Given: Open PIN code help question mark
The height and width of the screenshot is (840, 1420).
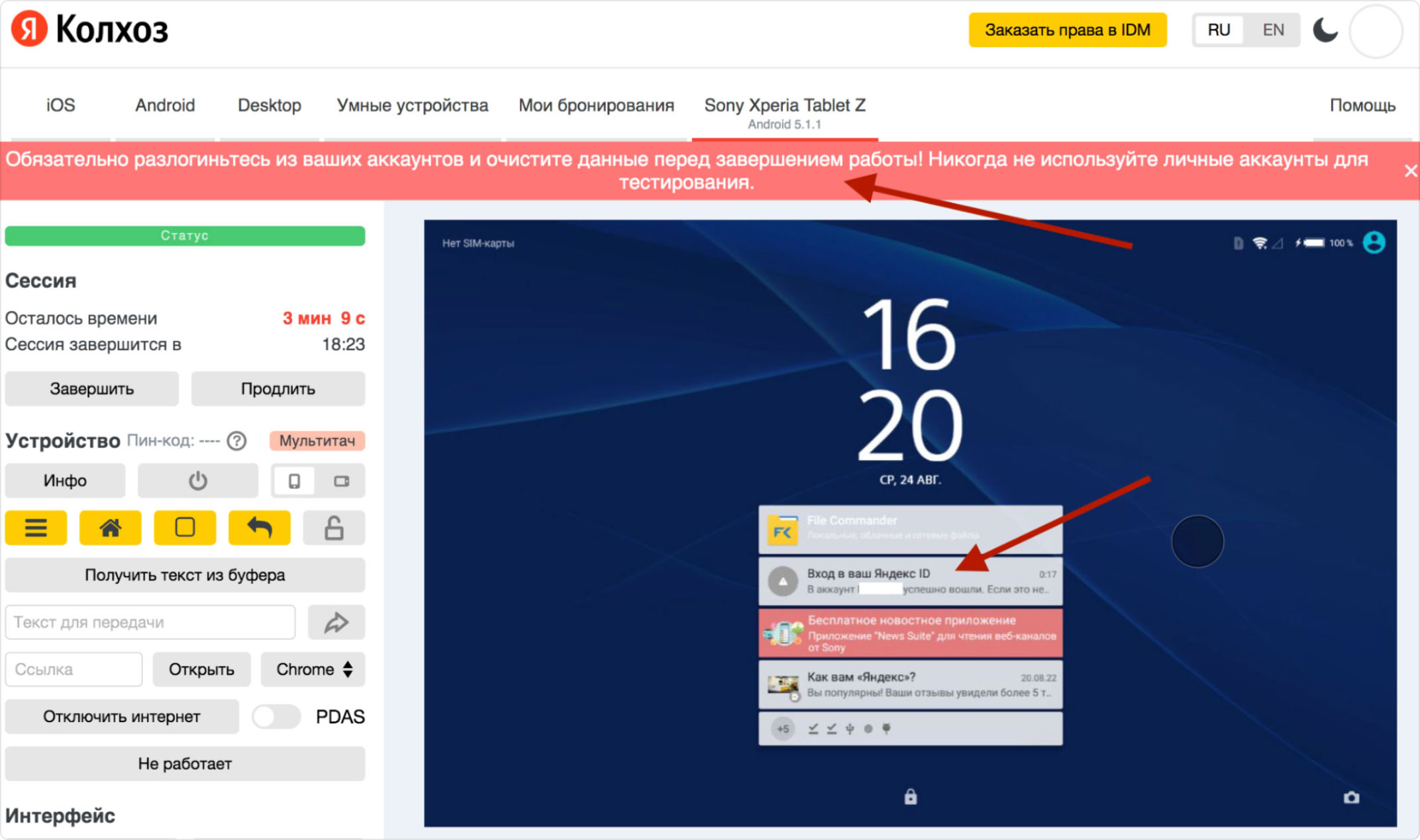Looking at the screenshot, I should (236, 441).
